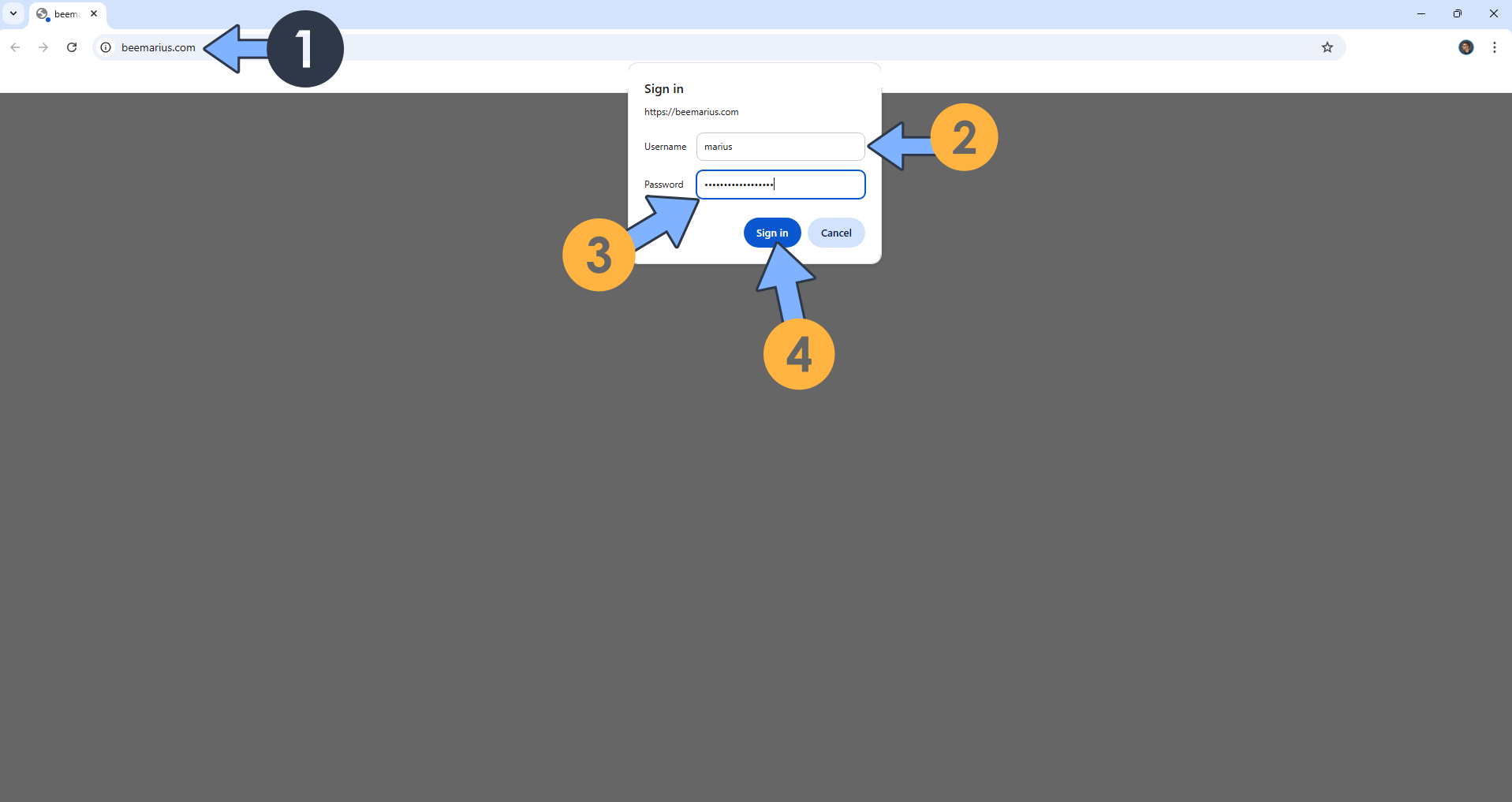
Task: Close the Chrome window
Action: [1493, 13]
